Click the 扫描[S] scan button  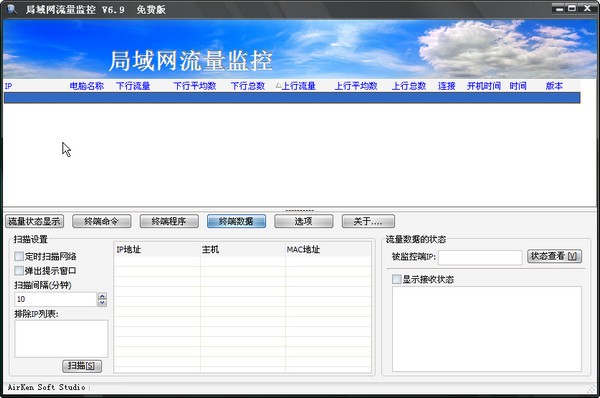[82, 366]
